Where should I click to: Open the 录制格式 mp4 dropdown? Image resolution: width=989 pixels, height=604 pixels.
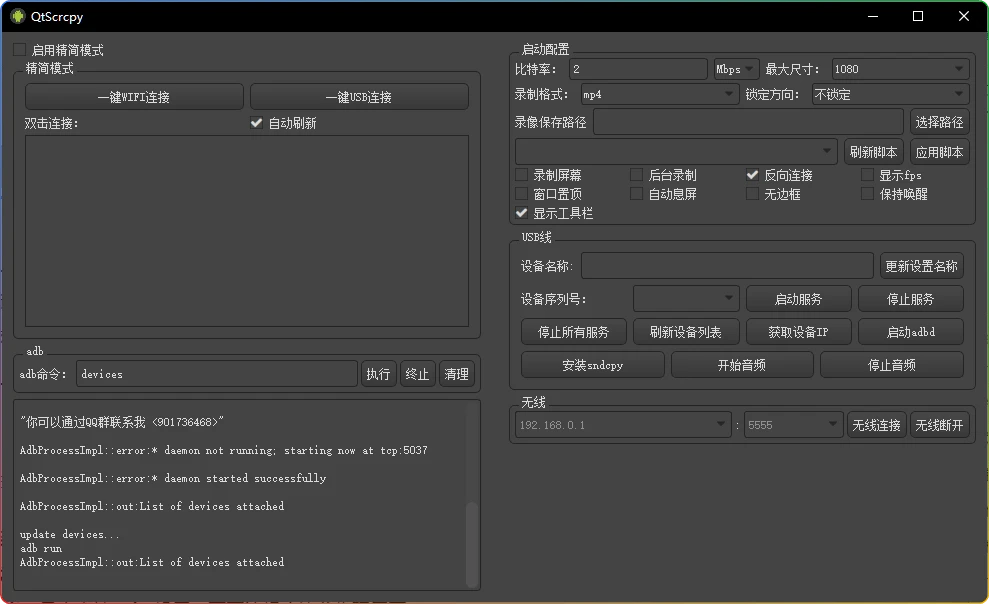click(658, 95)
